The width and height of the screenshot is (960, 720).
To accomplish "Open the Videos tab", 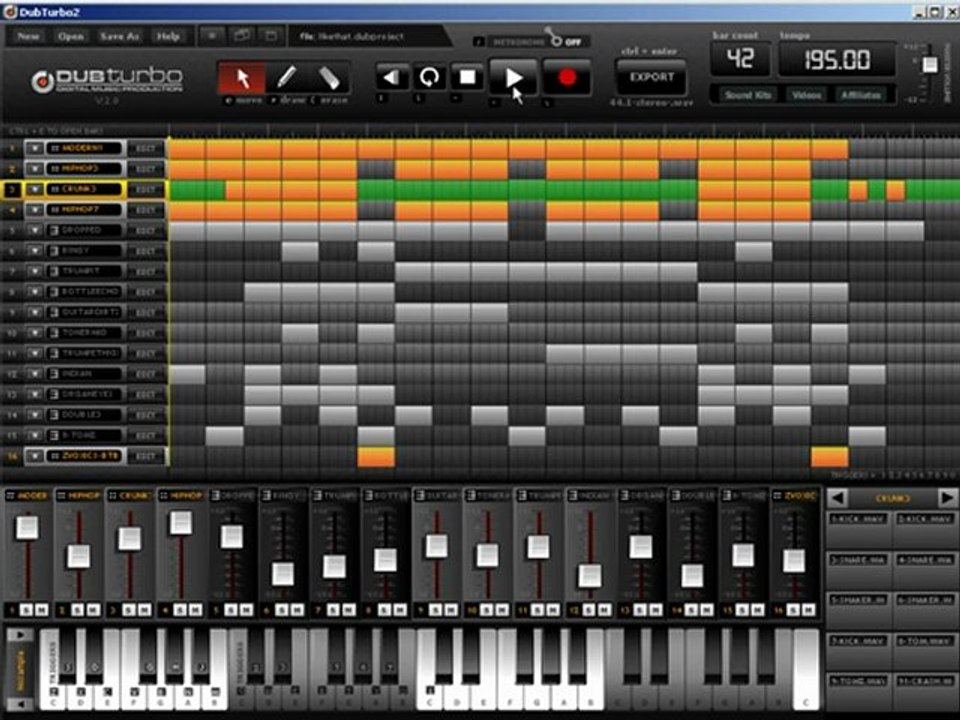I will (x=806, y=95).
